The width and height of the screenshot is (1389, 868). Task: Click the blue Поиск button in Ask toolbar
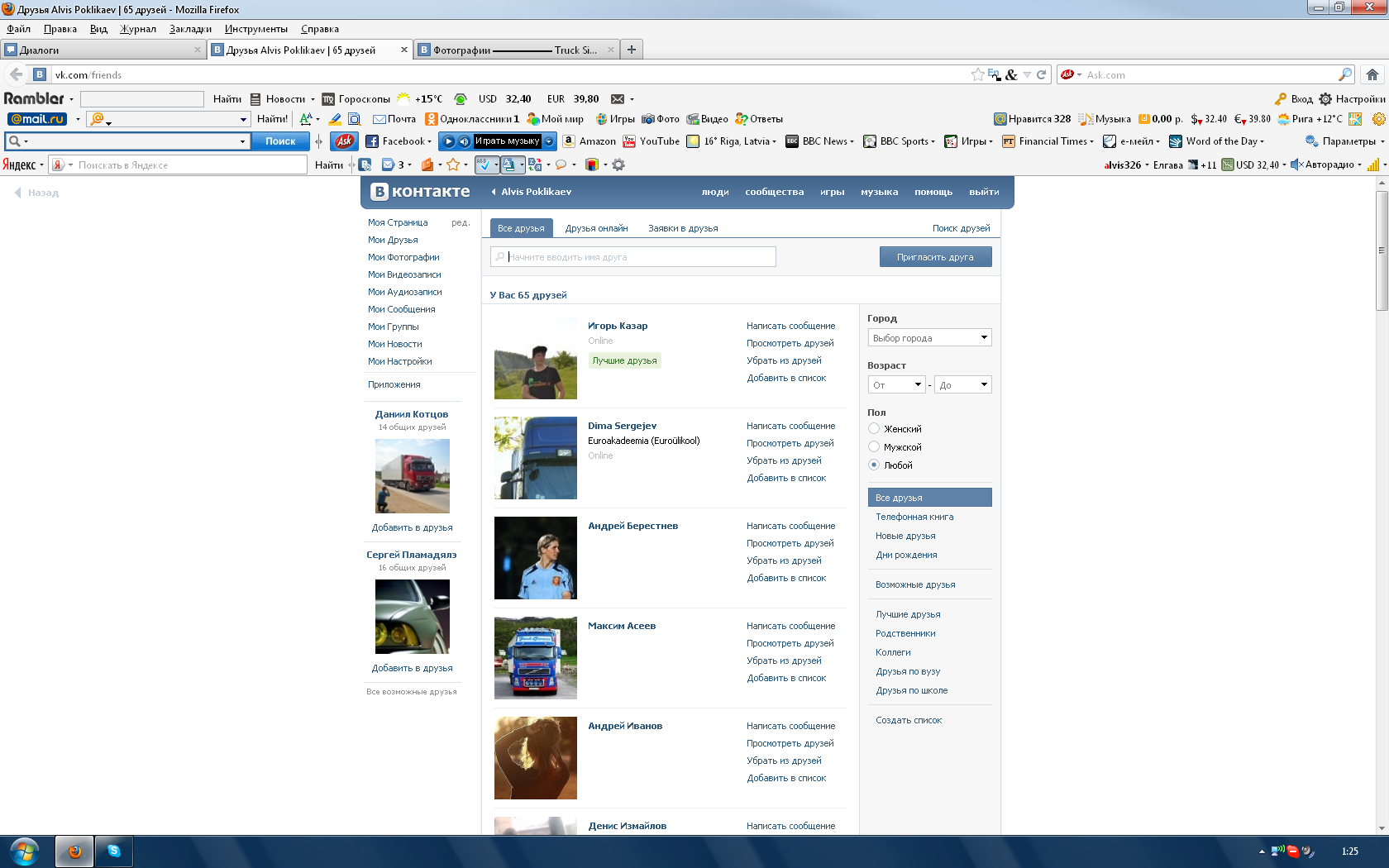pyautogui.click(x=280, y=141)
